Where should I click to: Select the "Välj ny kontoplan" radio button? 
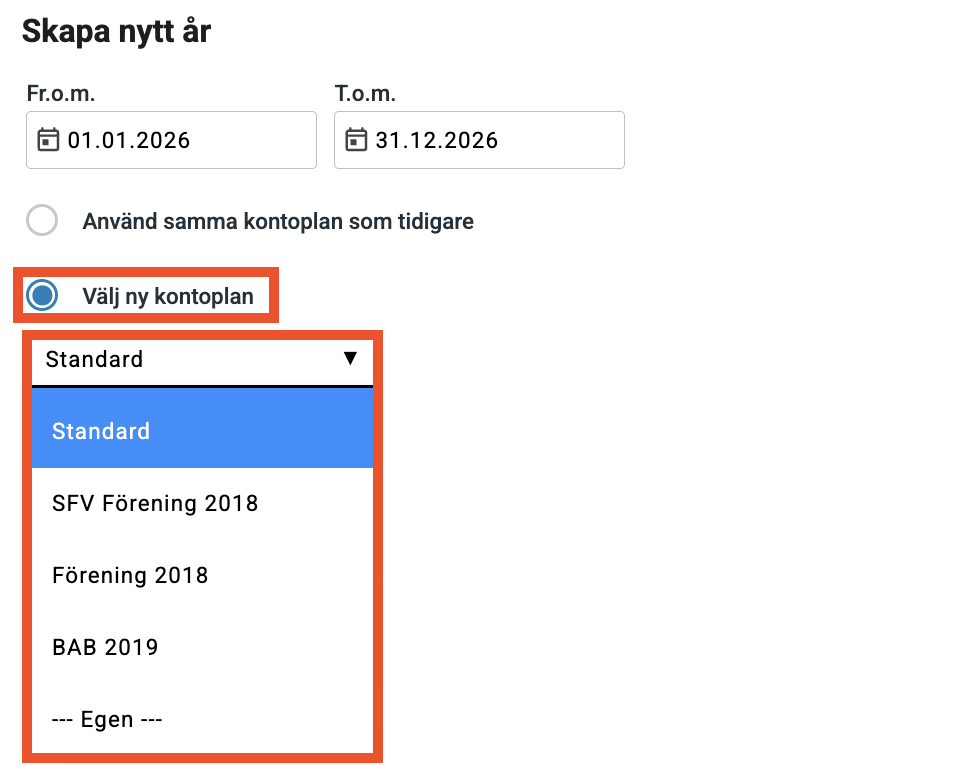click(43, 296)
